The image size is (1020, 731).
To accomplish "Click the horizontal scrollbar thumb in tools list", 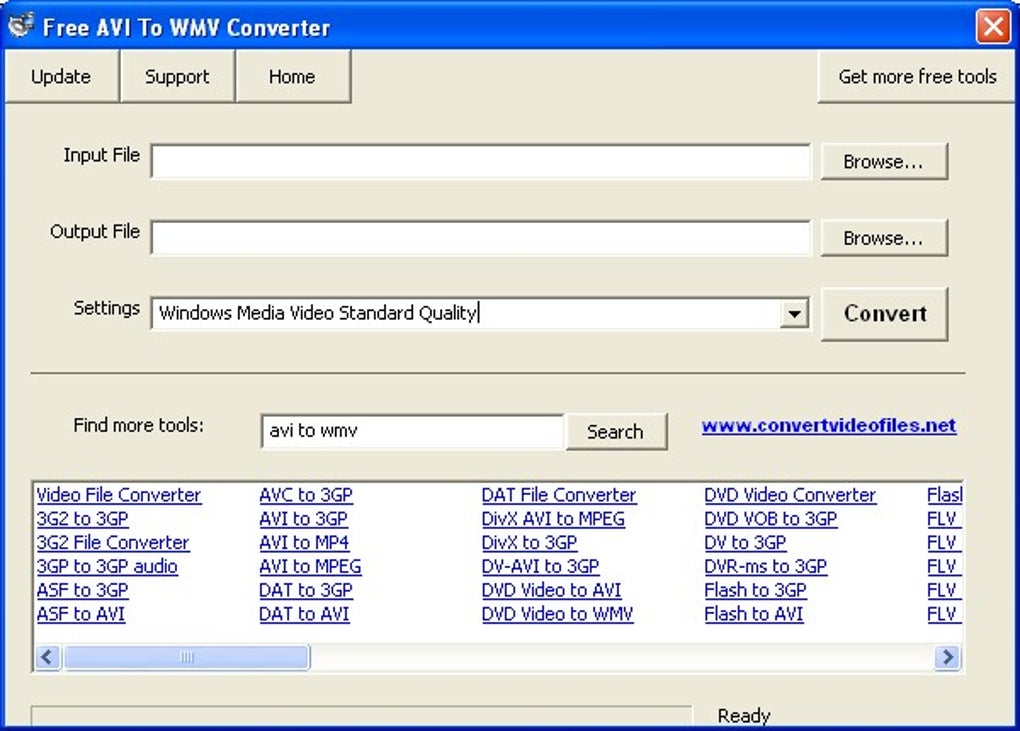I will point(186,657).
